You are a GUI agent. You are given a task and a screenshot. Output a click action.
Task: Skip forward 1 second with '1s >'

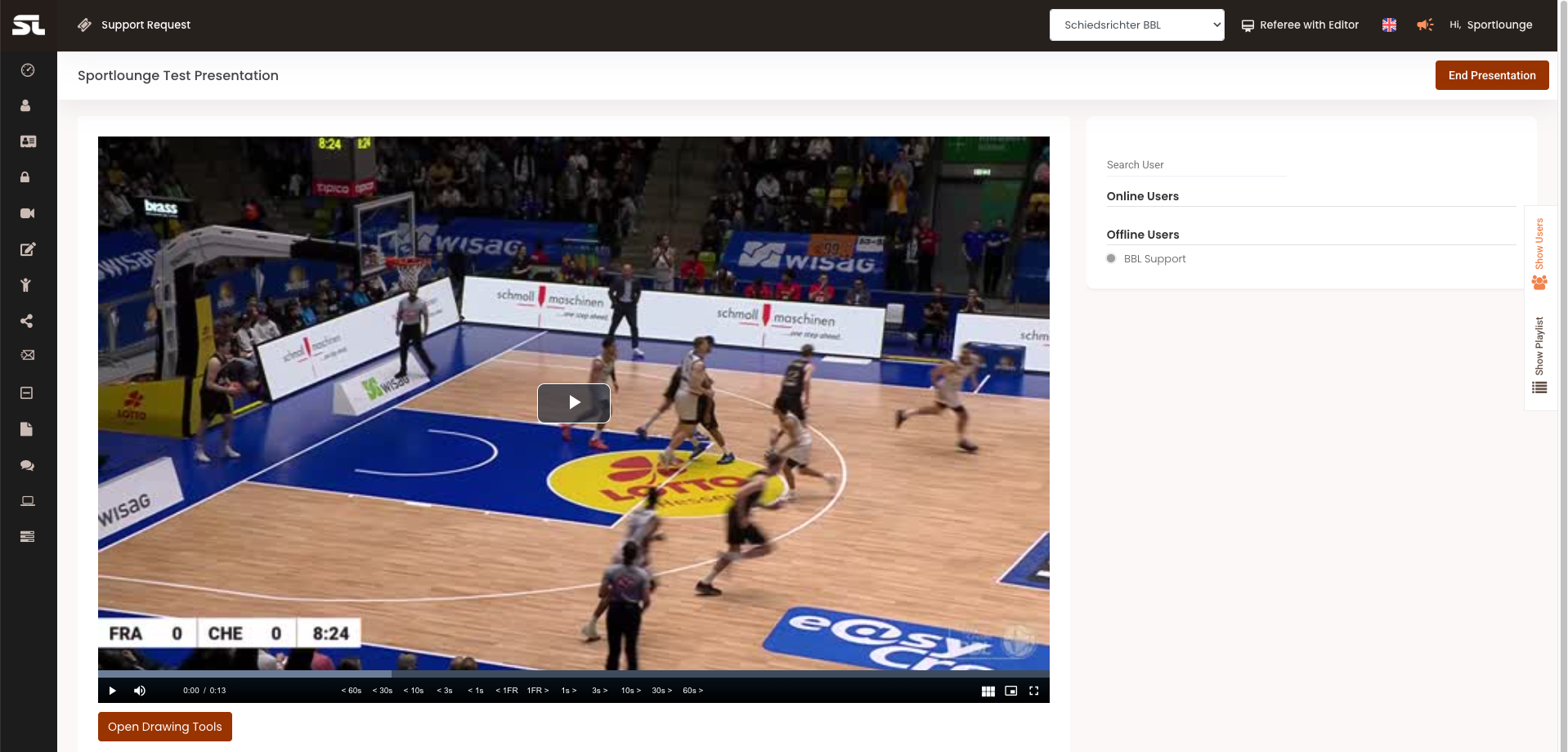569,692
